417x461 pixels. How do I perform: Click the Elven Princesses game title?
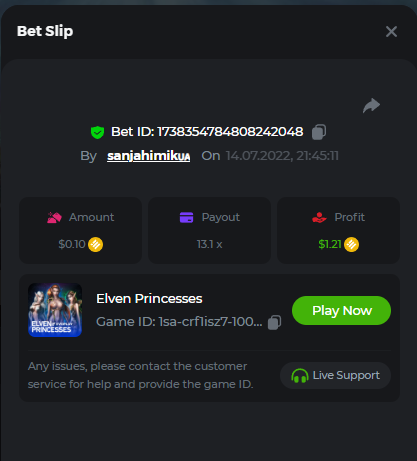click(149, 299)
